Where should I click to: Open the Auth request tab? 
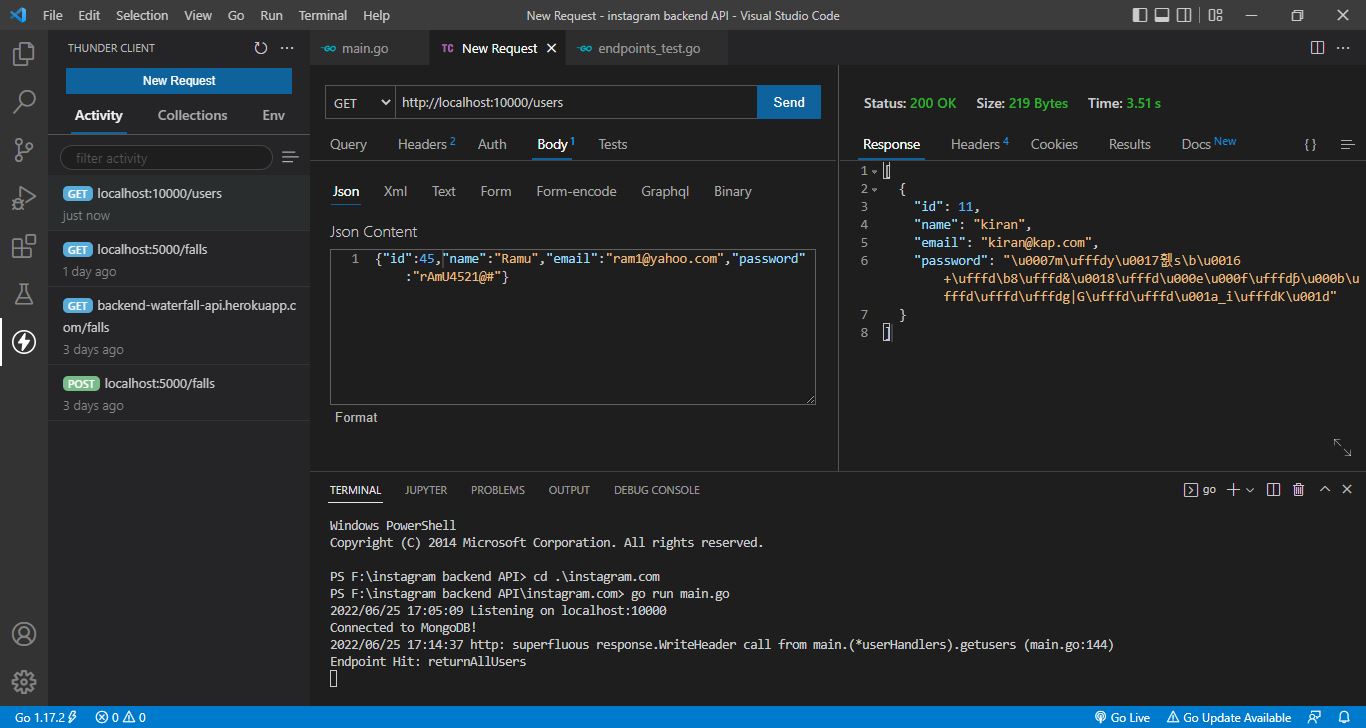(492, 144)
